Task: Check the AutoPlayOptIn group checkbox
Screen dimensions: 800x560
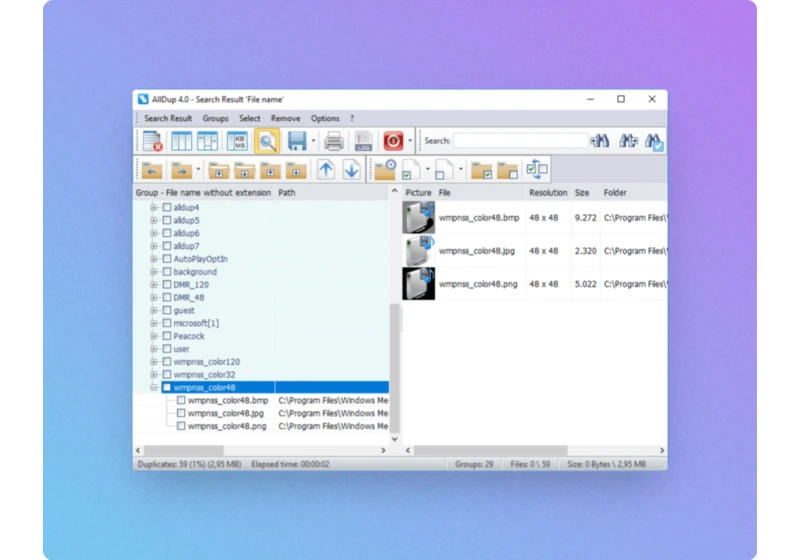Action: pyautogui.click(x=167, y=259)
